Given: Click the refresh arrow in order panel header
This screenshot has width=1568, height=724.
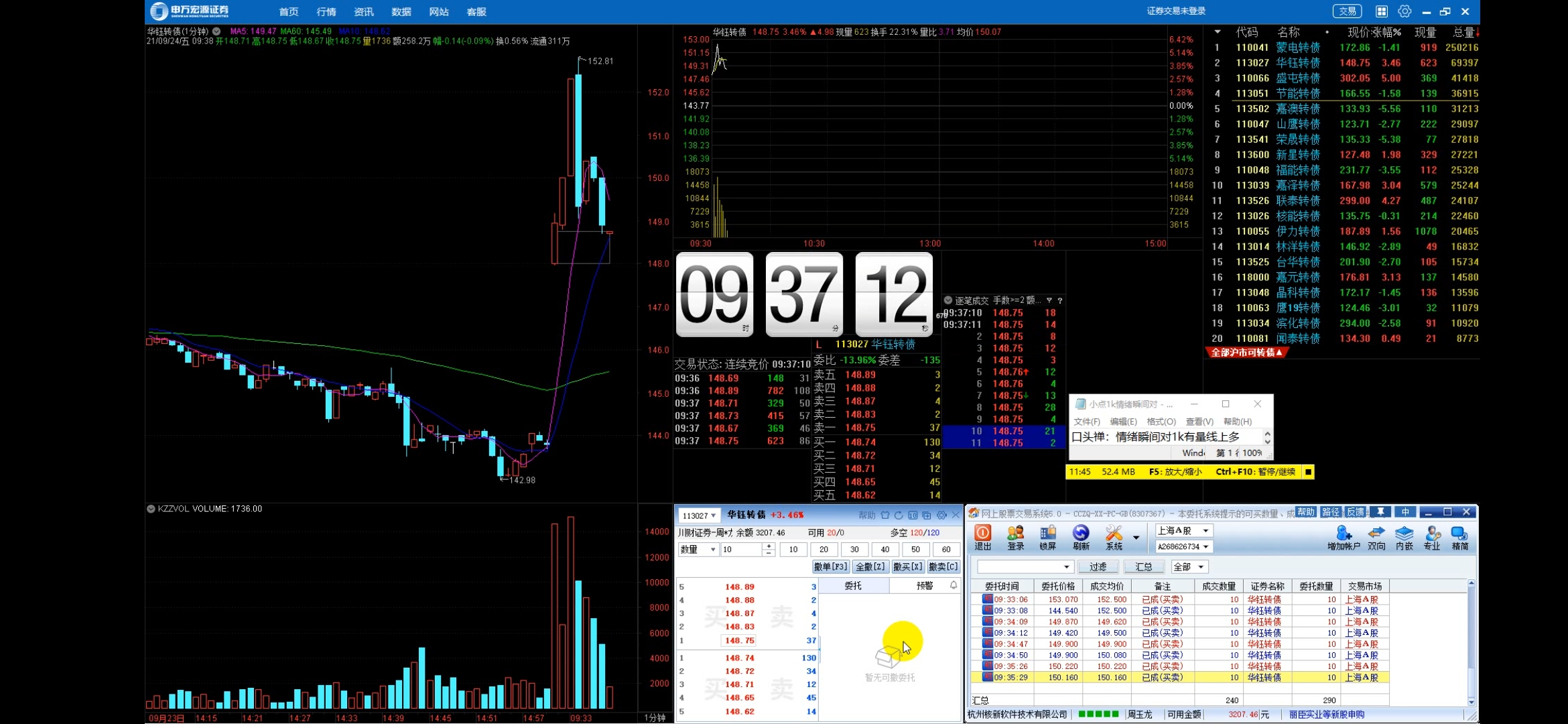Looking at the screenshot, I should coord(899,516).
